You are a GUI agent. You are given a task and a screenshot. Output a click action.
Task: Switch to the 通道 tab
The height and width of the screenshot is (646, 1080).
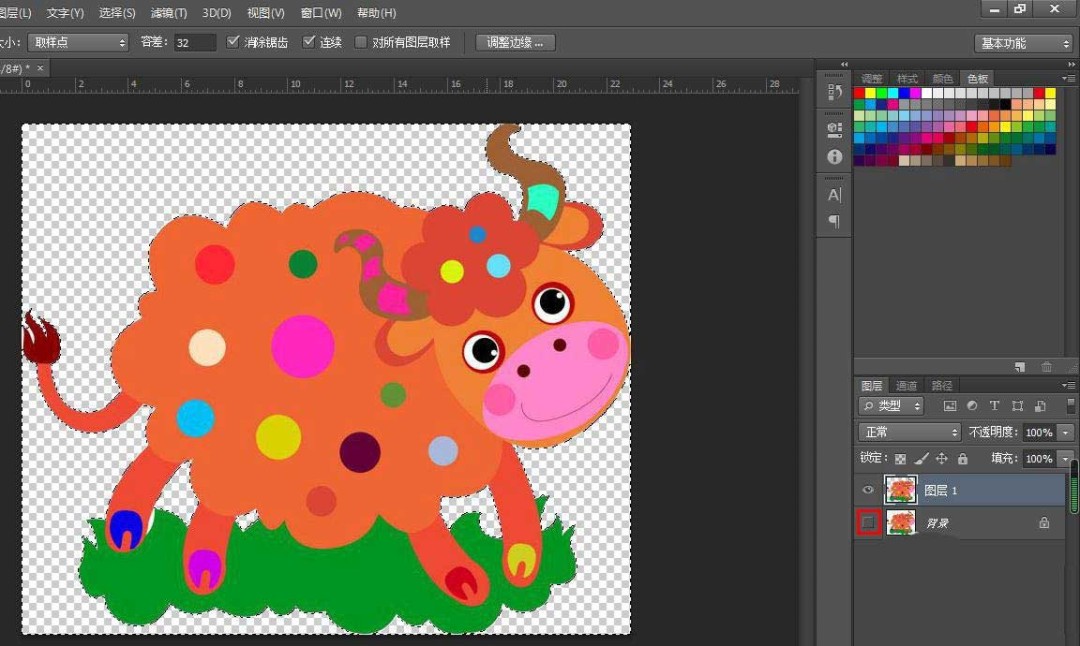coord(906,385)
